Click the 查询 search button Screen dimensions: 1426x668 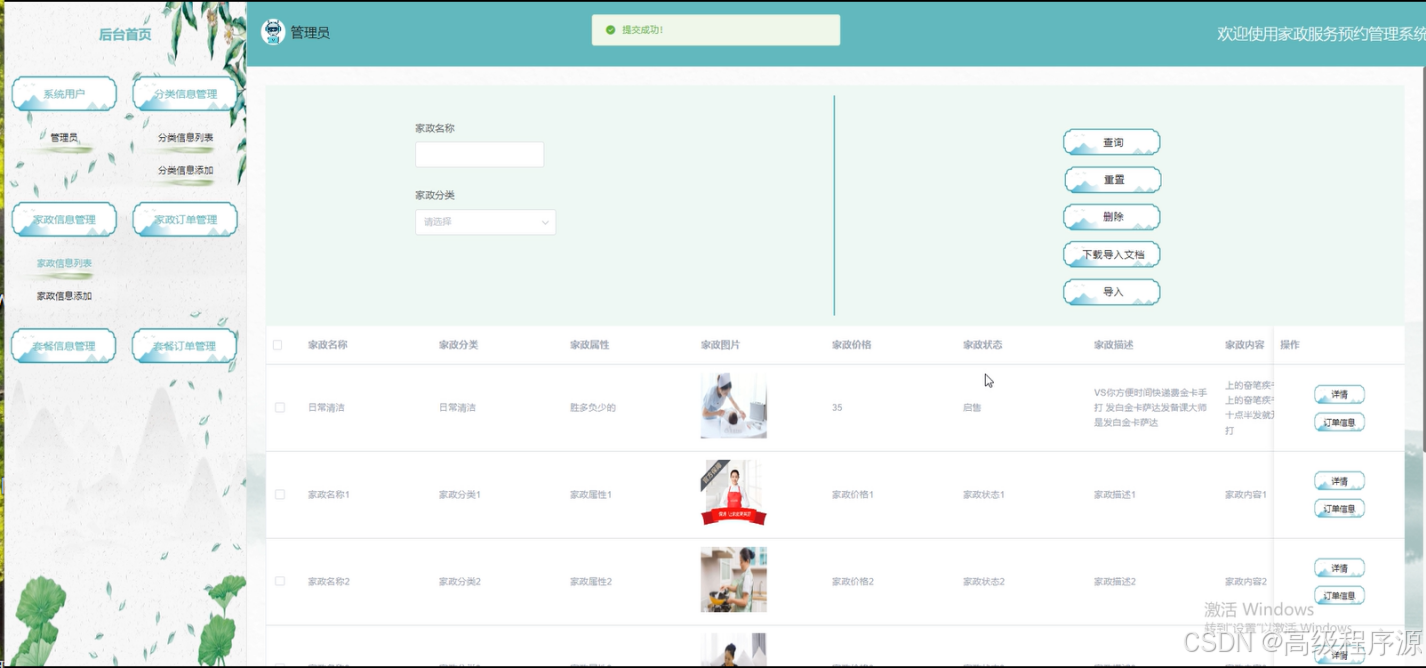tap(1112, 143)
